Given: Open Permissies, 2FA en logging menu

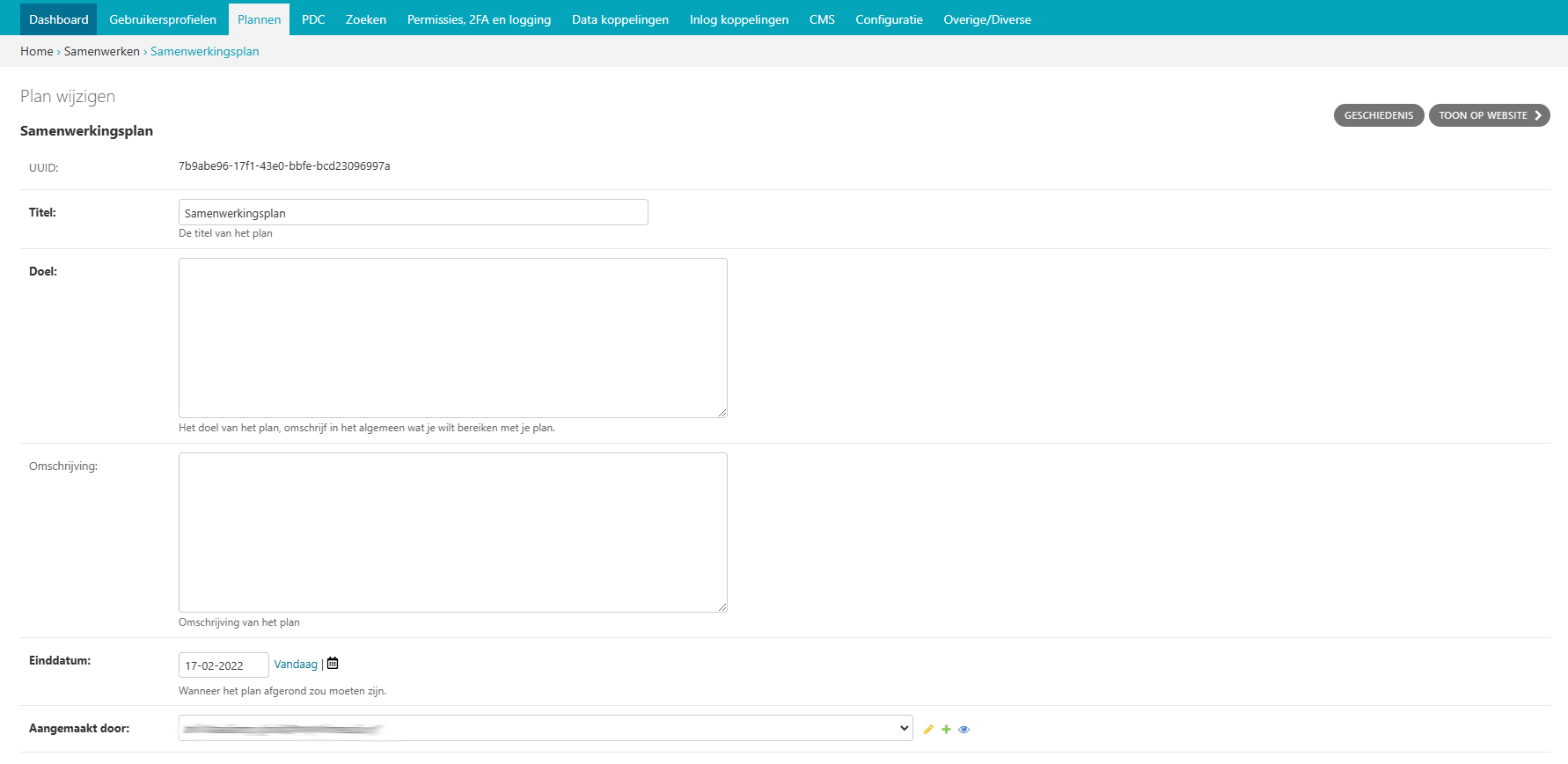Looking at the screenshot, I should tap(479, 19).
